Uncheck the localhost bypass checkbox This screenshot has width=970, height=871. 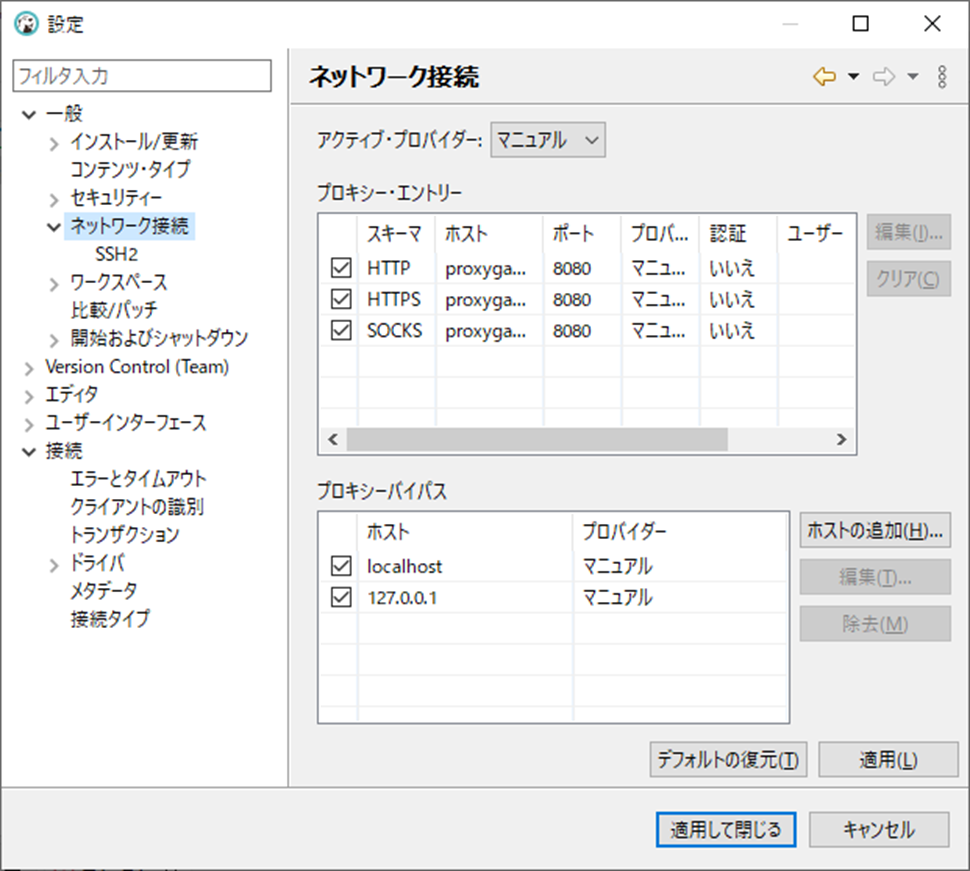click(341, 566)
